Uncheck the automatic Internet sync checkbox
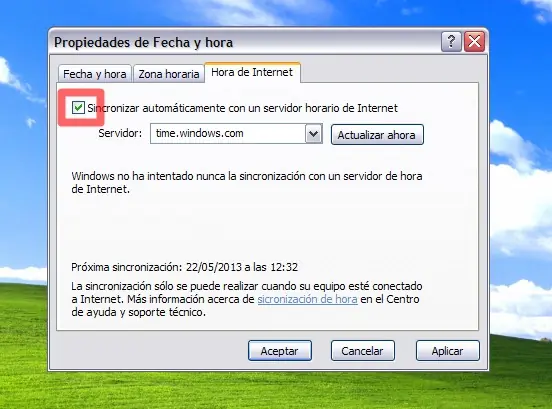 [x=78, y=107]
